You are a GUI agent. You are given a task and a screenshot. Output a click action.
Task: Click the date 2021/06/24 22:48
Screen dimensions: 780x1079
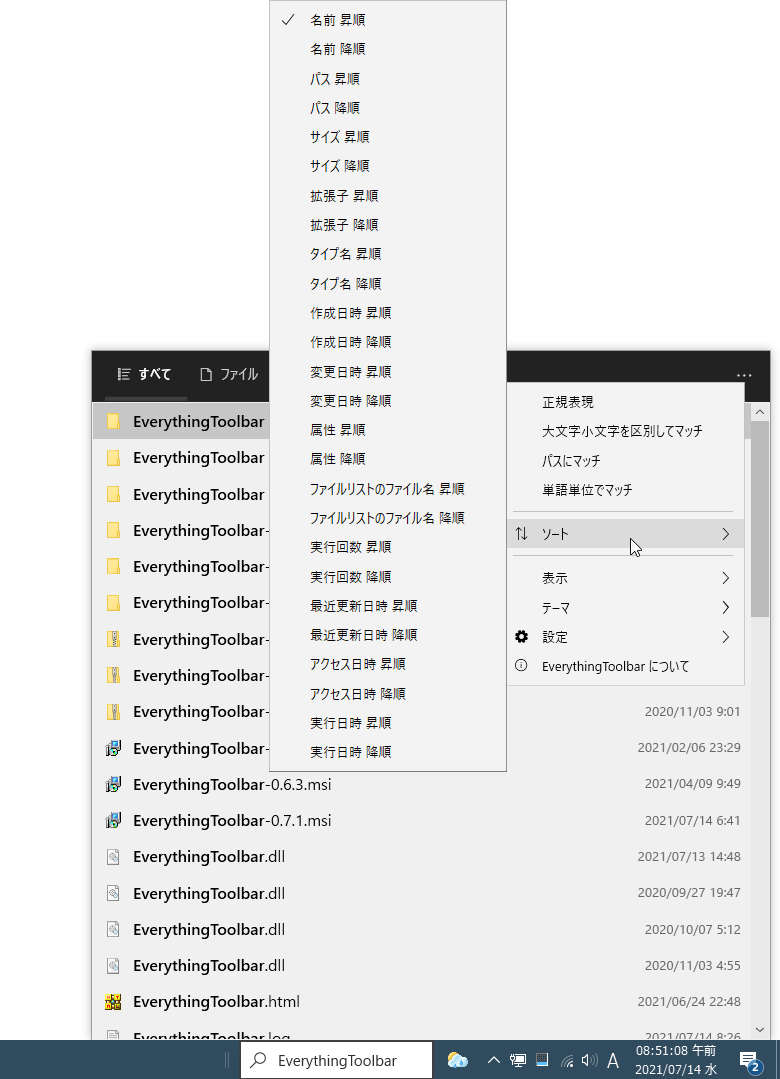(689, 1002)
